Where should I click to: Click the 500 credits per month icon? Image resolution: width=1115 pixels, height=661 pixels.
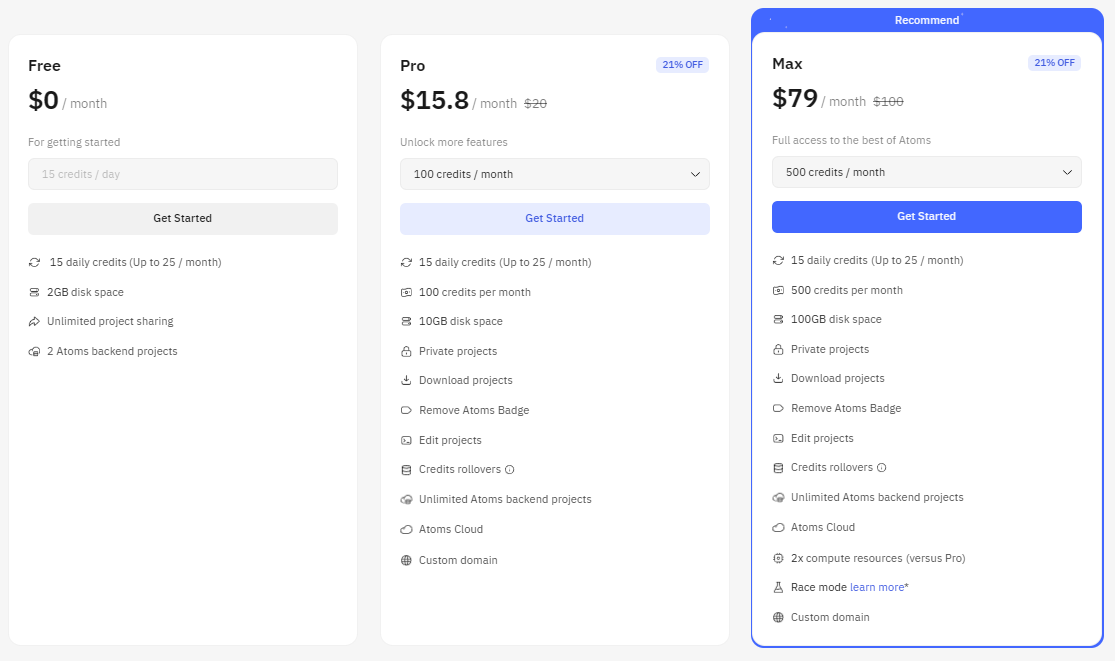tap(778, 290)
